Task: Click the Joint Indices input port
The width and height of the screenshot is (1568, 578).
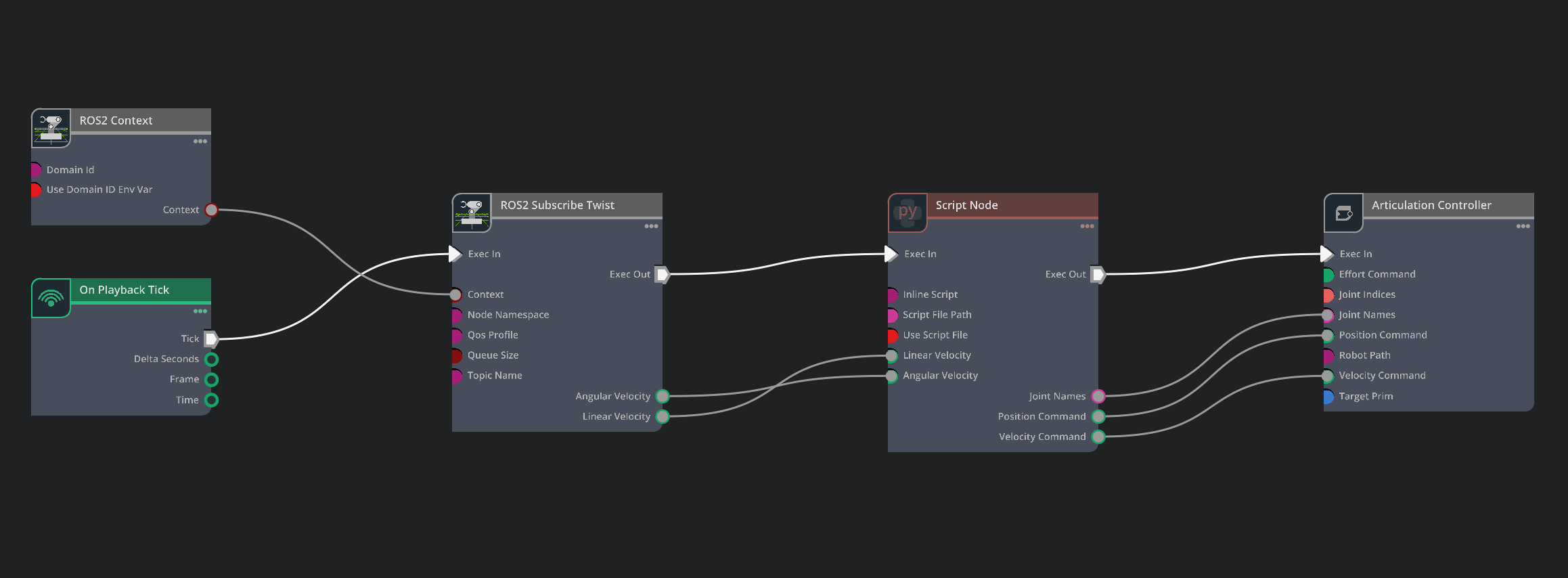Action: click(1328, 294)
